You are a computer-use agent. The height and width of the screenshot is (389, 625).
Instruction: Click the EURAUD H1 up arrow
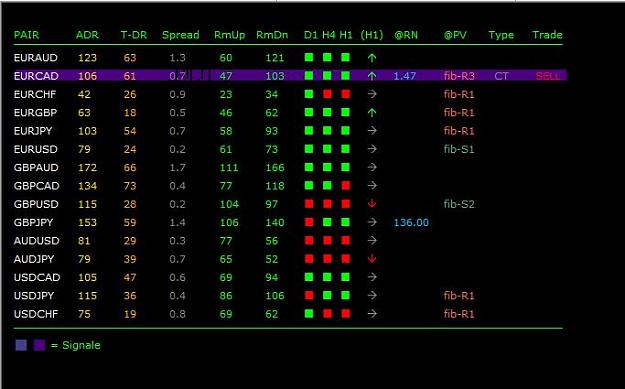pos(372,58)
